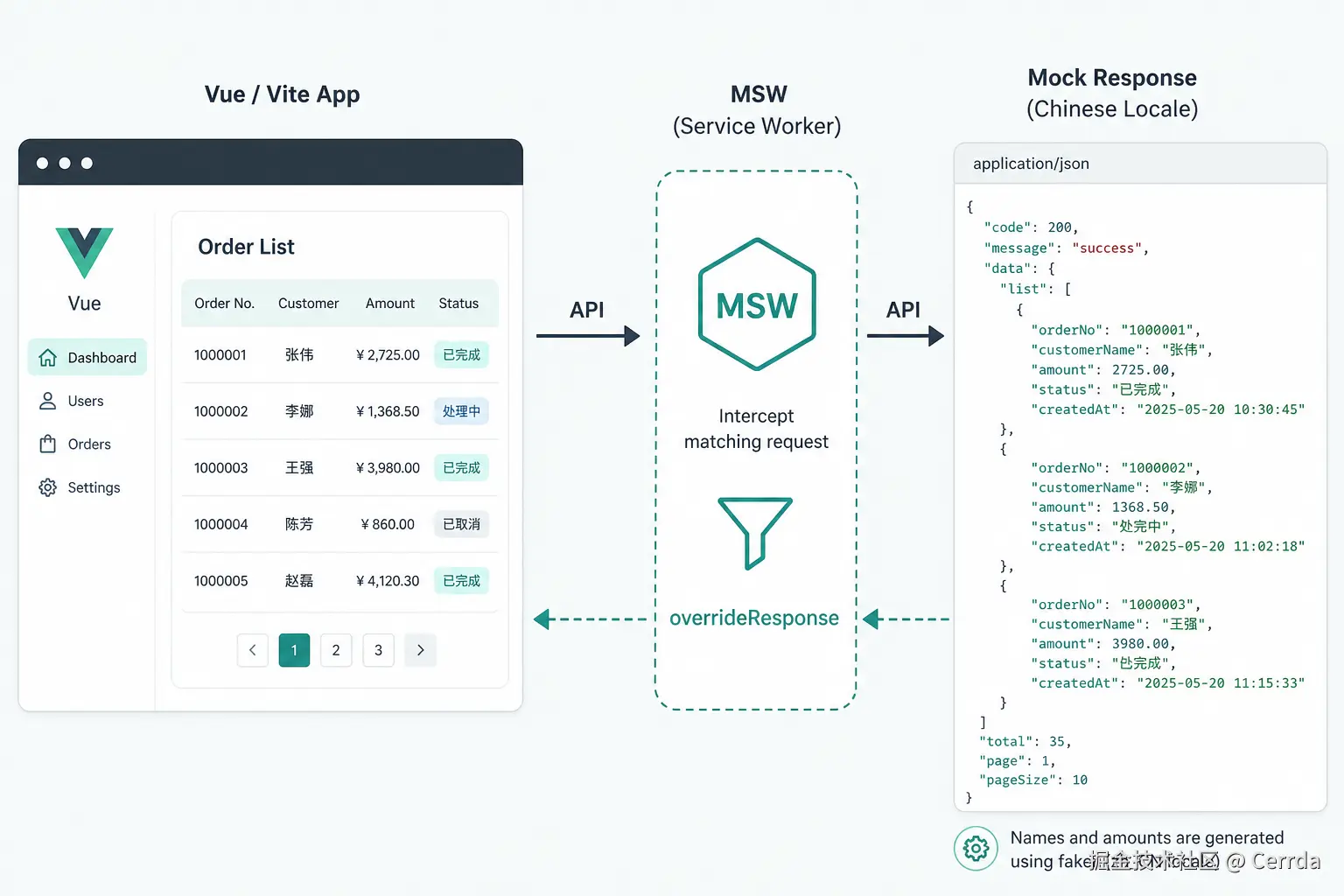Select order number 1000005 in the table
The width and height of the screenshot is (1344, 896).
(220, 581)
